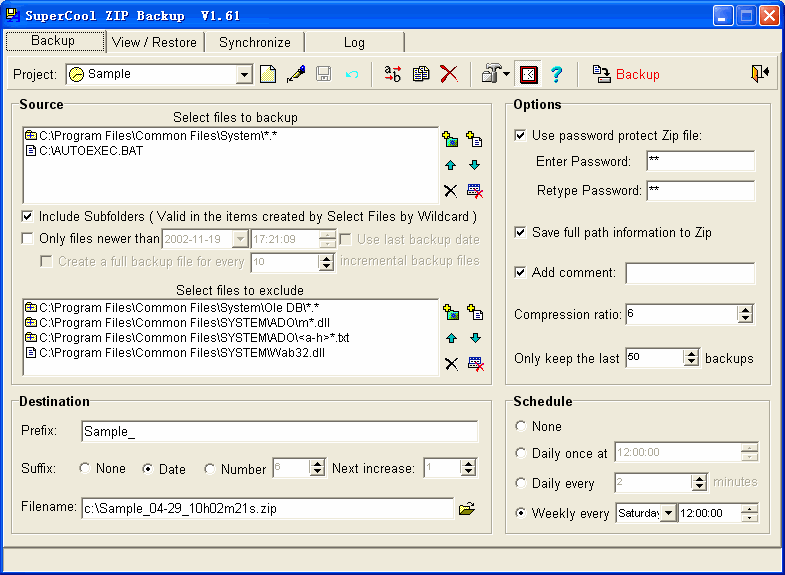Image resolution: width=785 pixels, height=575 pixels.
Task: Toggle Save full path information to Zip
Action: pos(521,233)
